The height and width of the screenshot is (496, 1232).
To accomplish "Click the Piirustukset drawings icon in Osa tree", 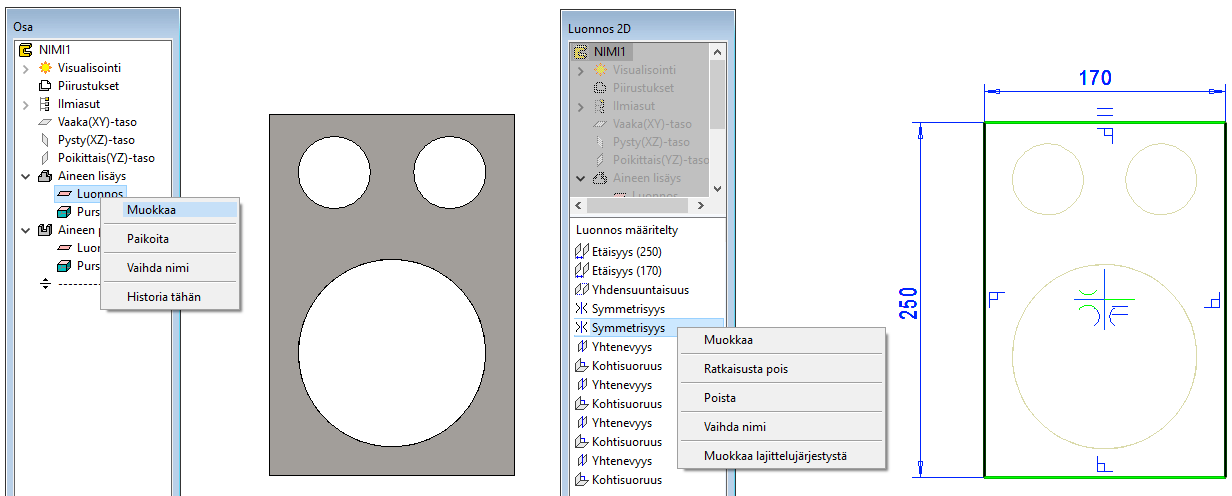I will coord(45,86).
